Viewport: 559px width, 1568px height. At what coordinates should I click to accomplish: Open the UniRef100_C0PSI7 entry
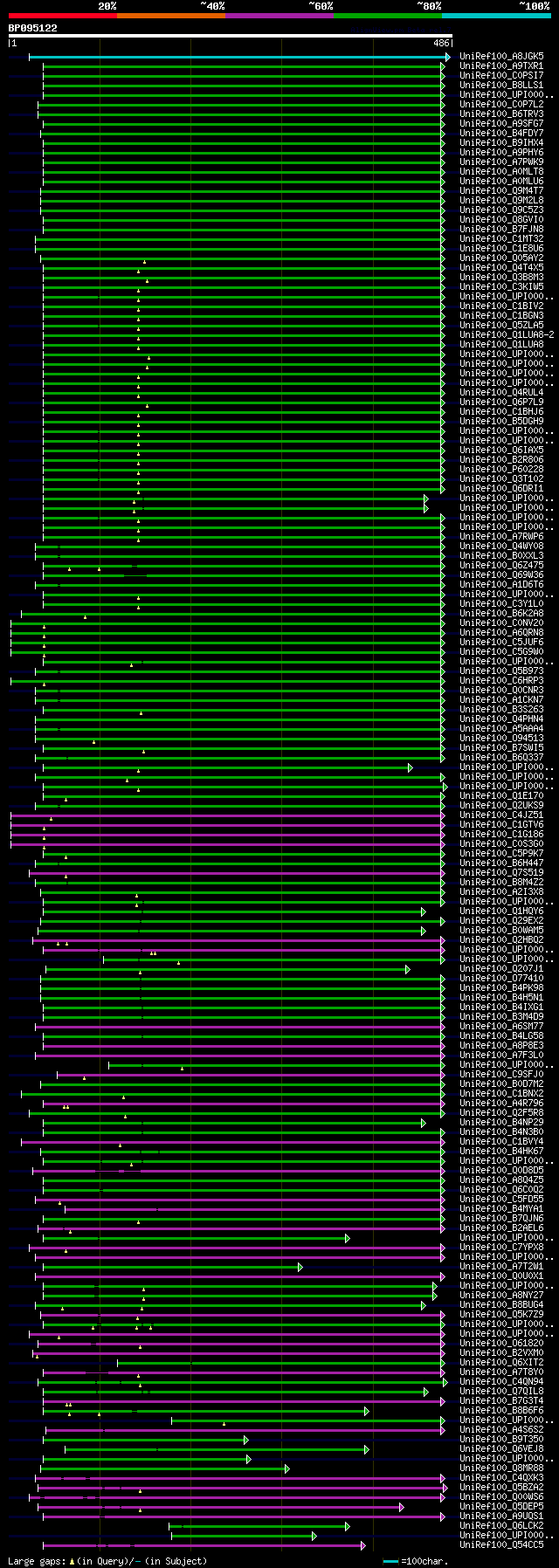(x=501, y=76)
